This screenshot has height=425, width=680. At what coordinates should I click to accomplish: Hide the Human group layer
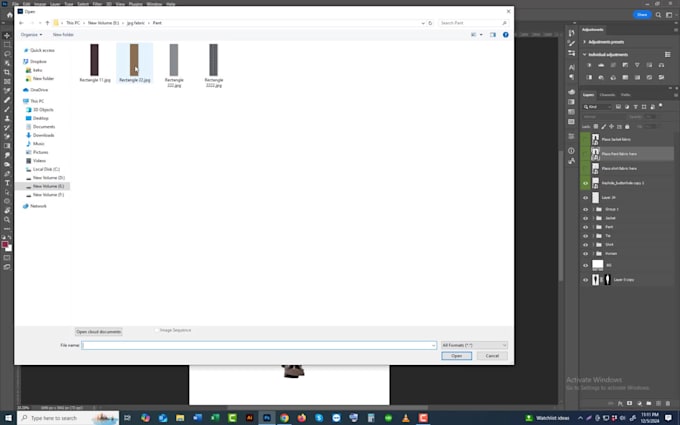[x=585, y=254]
